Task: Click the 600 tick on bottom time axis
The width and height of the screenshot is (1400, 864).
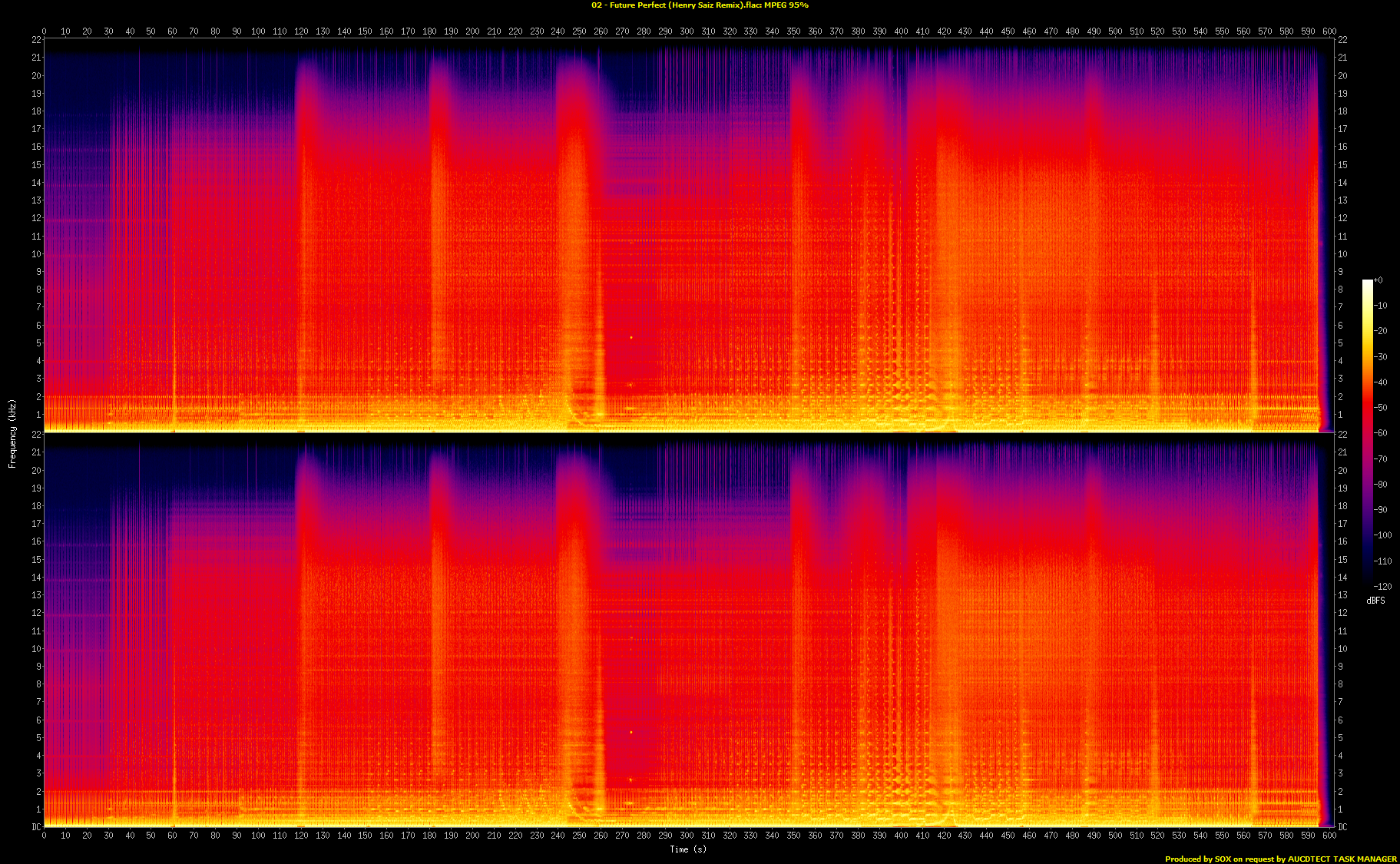Action: [x=1329, y=836]
